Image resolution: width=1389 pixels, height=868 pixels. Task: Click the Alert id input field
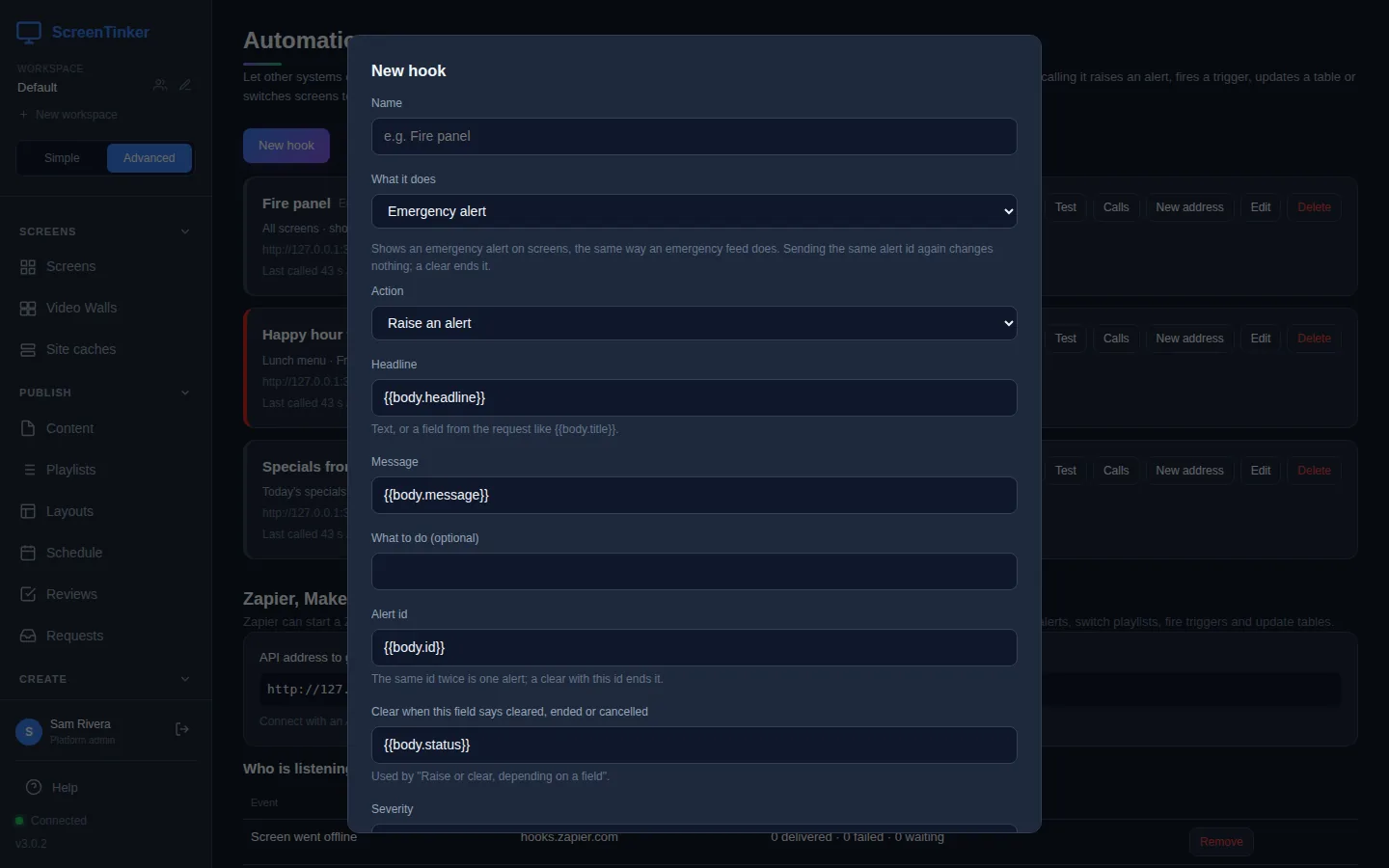coord(694,647)
